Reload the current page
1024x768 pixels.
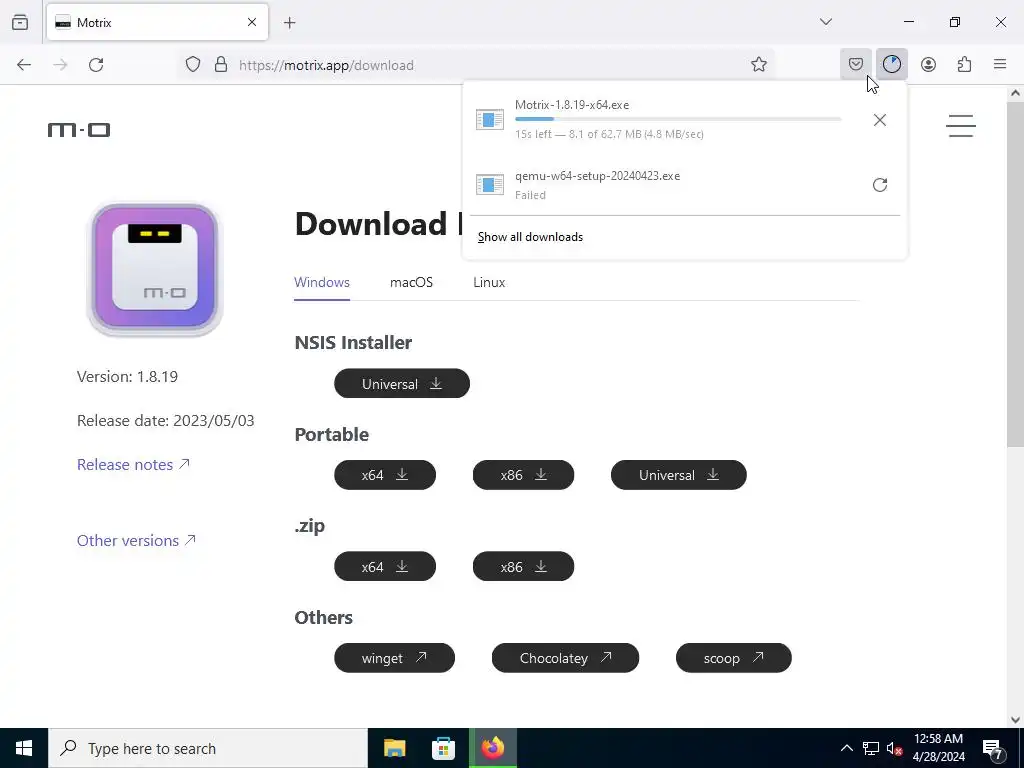pyautogui.click(x=96, y=65)
